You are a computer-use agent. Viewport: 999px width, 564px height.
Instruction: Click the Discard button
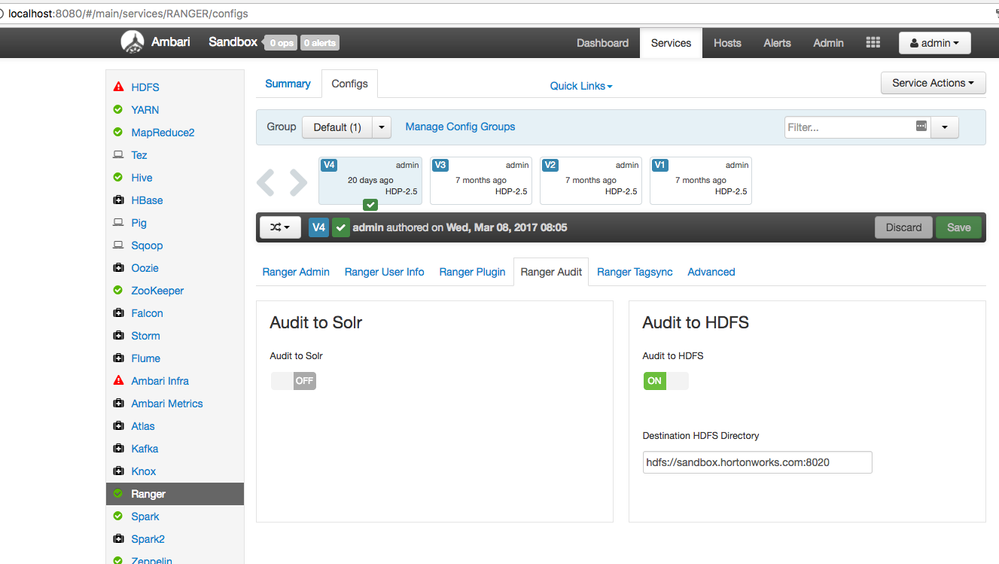pos(903,228)
